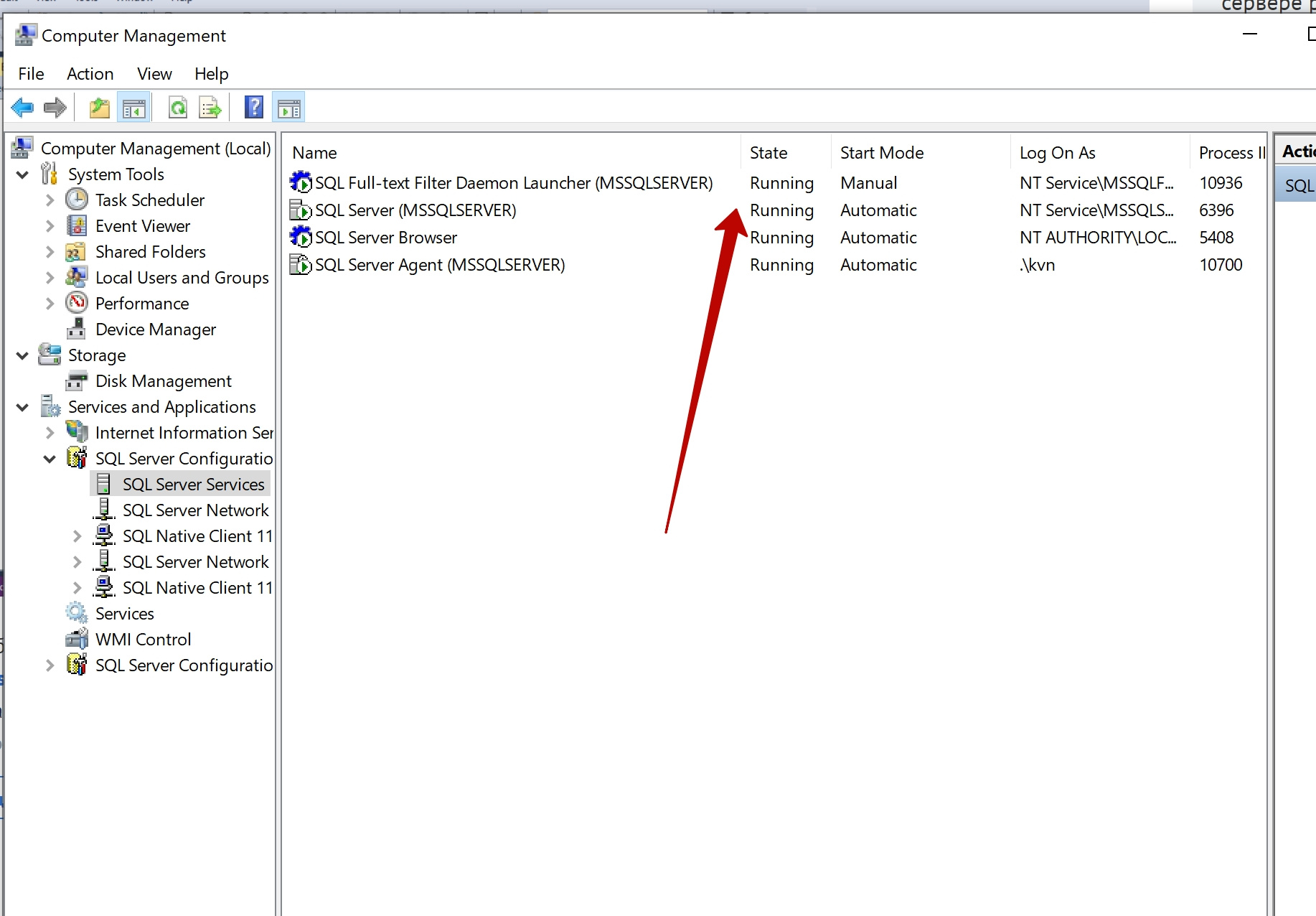Expand the Task Scheduler node
The width and height of the screenshot is (1316, 916).
coord(50,200)
